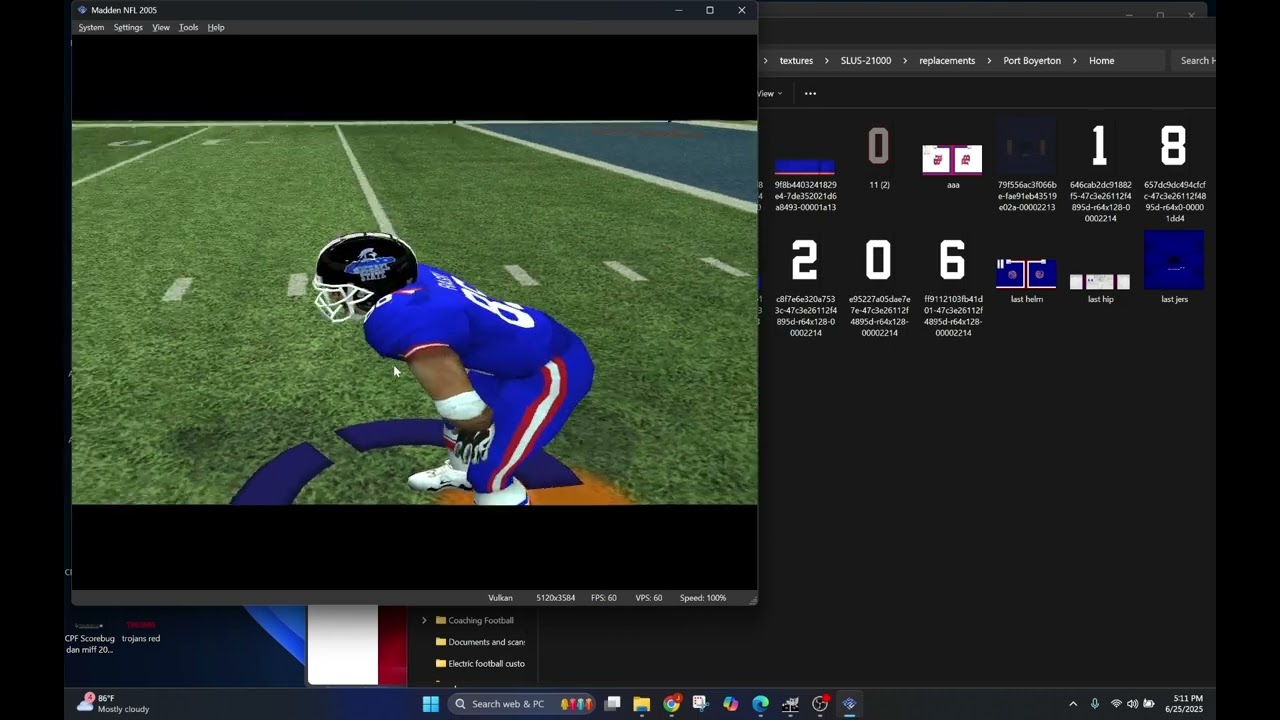Select trojans red desktop icon
This screenshot has width=1280, height=720.
click(141, 633)
